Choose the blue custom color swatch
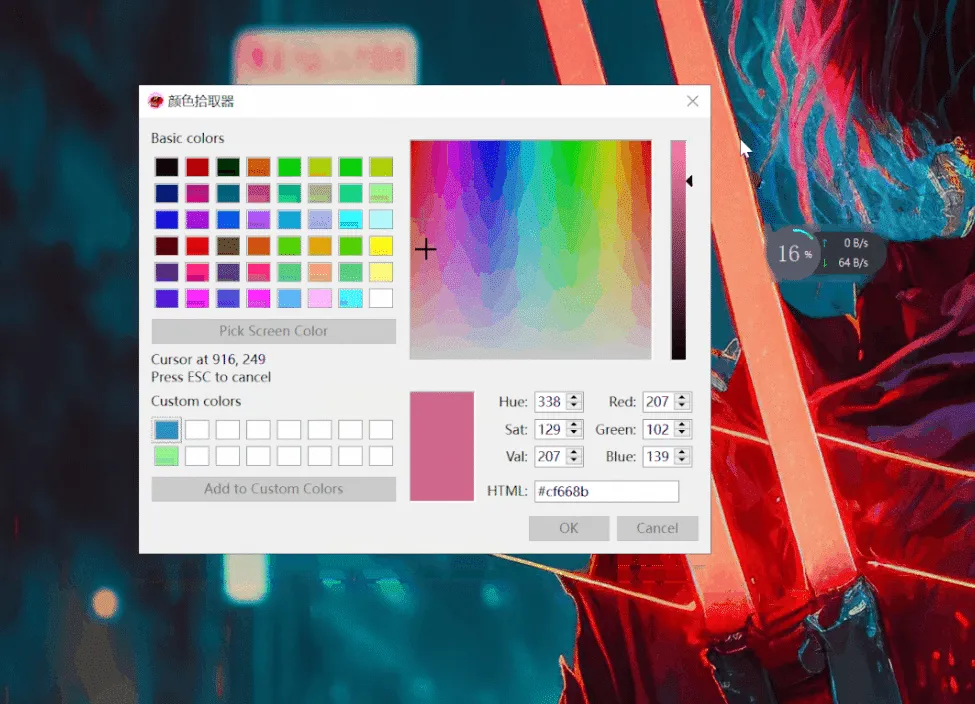975x704 pixels. (166, 430)
